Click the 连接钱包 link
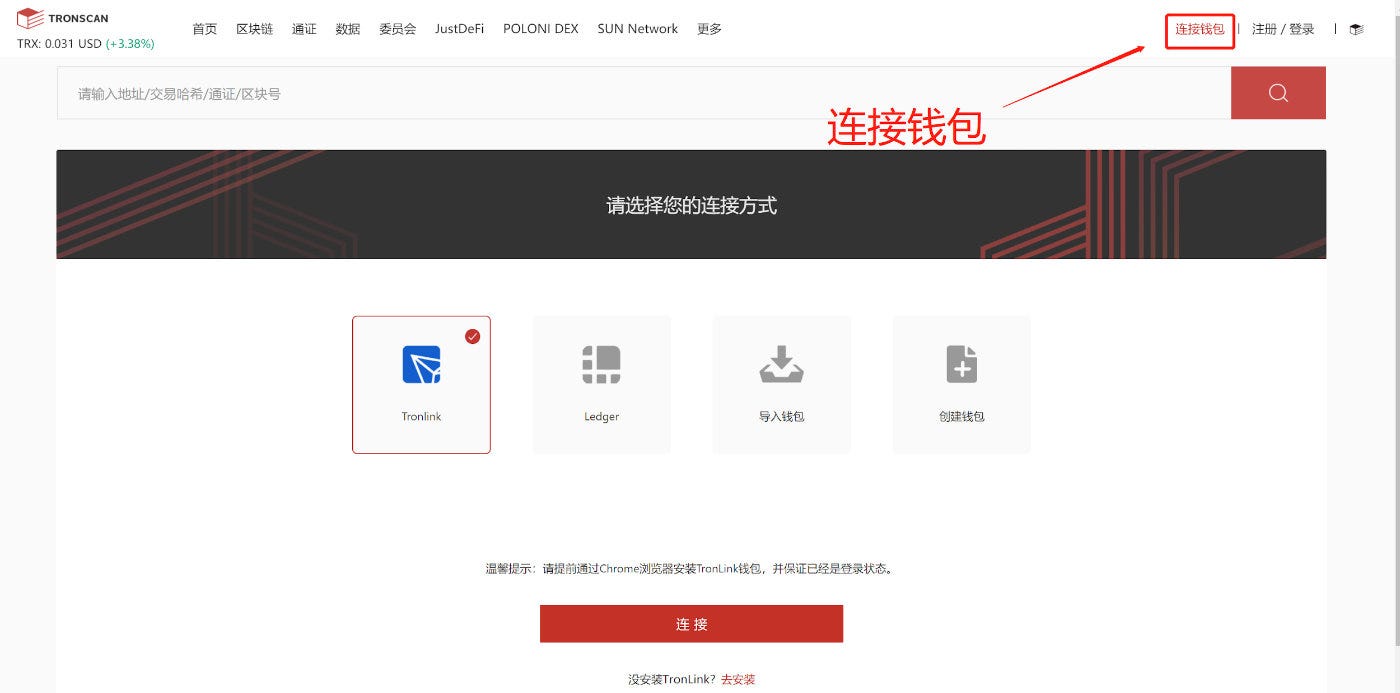The image size is (1400, 693). click(x=1200, y=30)
